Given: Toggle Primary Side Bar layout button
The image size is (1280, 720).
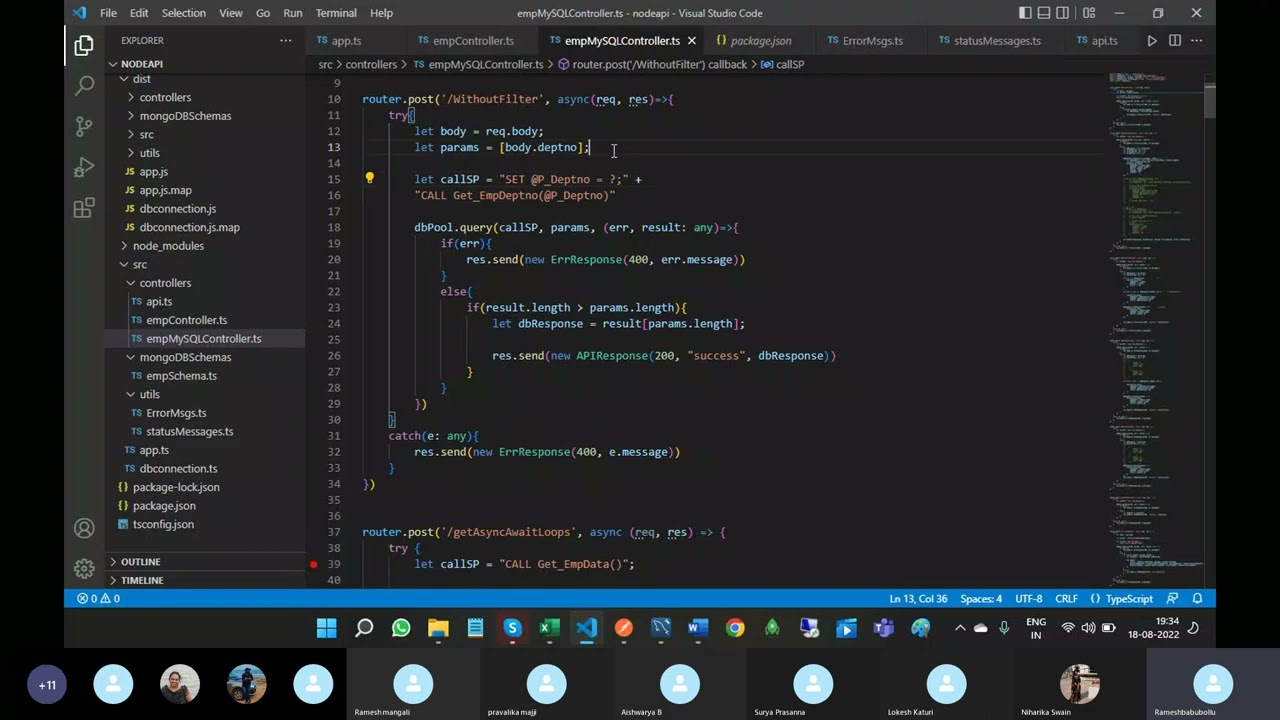Looking at the screenshot, I should pyautogui.click(x=1026, y=13).
